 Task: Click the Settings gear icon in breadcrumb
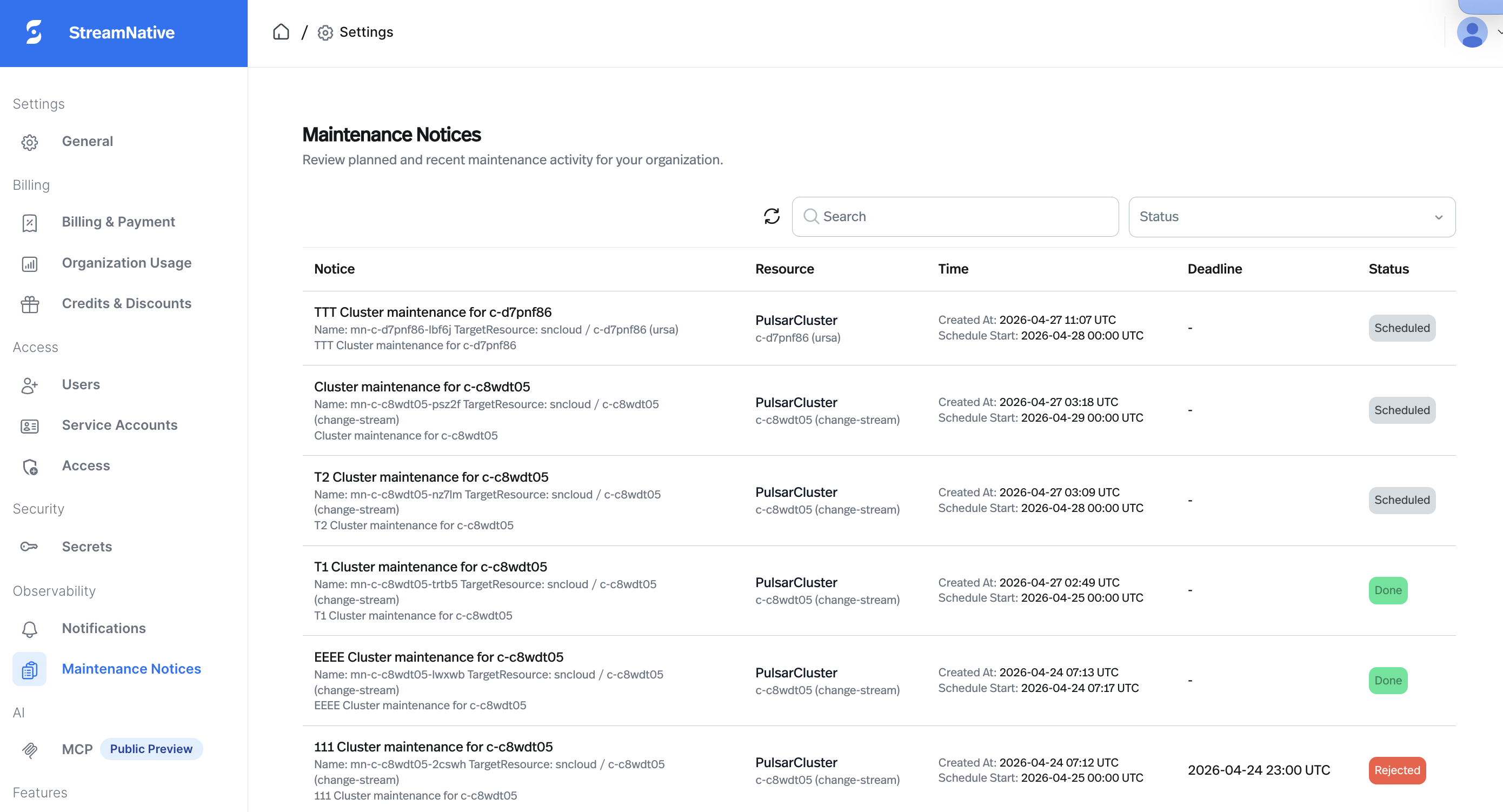point(325,32)
